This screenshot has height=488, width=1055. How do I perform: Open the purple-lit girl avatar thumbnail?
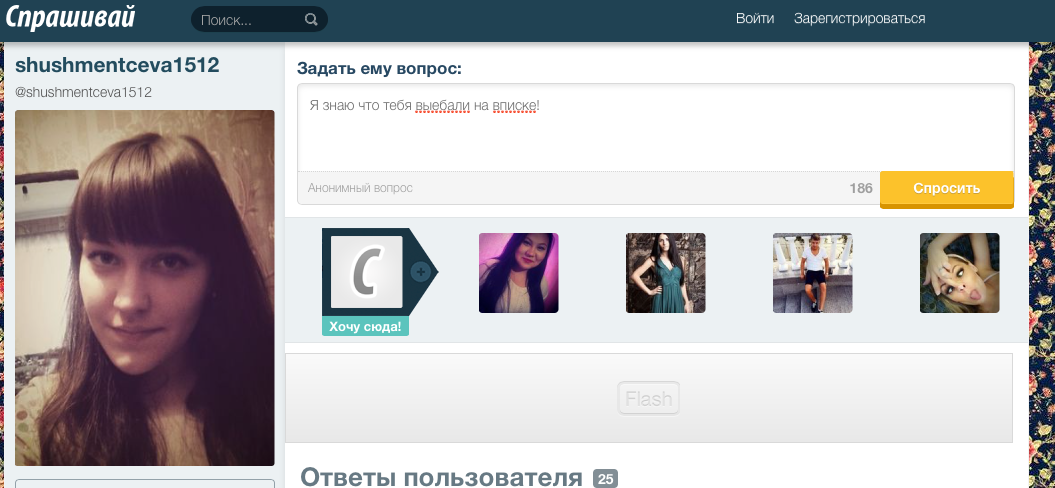[x=518, y=273]
